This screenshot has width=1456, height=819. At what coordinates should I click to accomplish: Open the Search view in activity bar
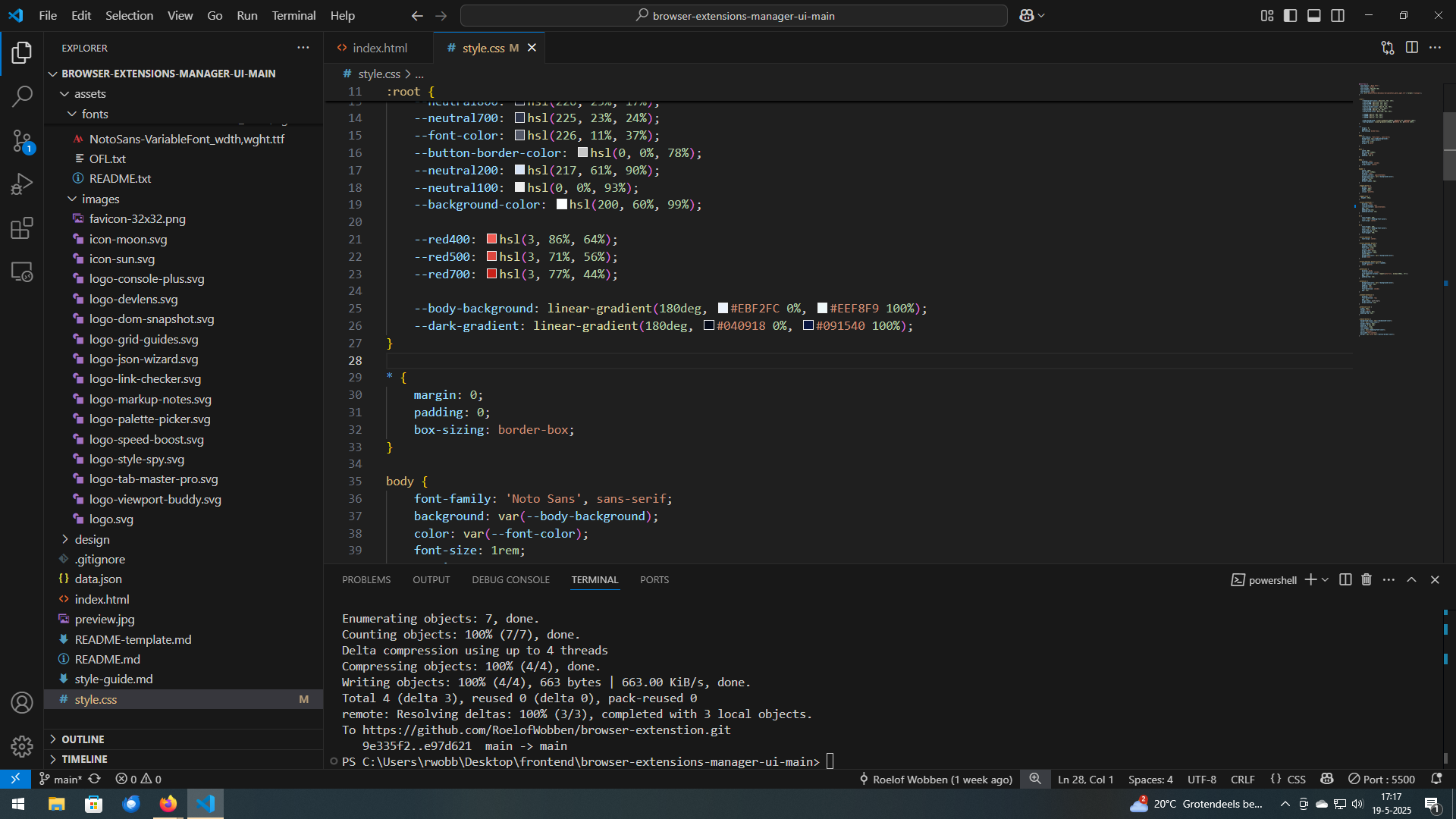tap(22, 96)
